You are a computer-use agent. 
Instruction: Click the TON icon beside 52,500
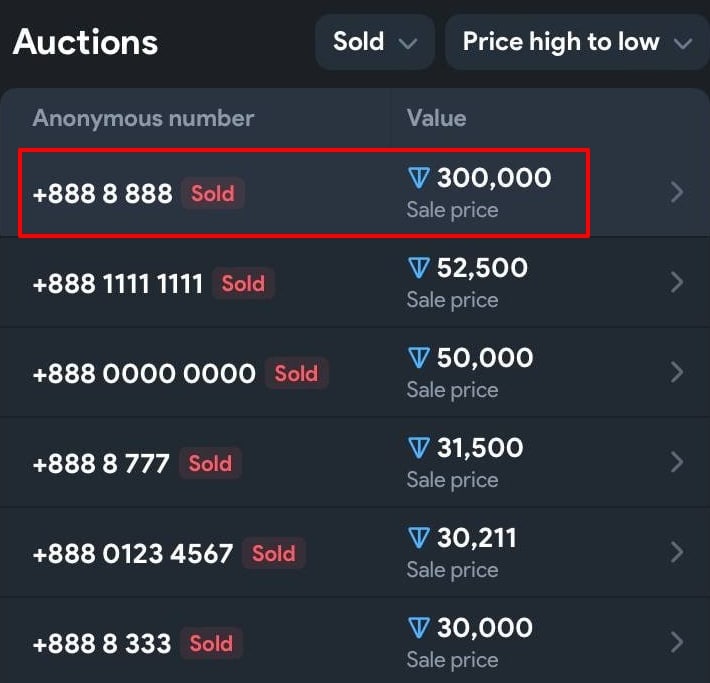pyautogui.click(x=418, y=268)
